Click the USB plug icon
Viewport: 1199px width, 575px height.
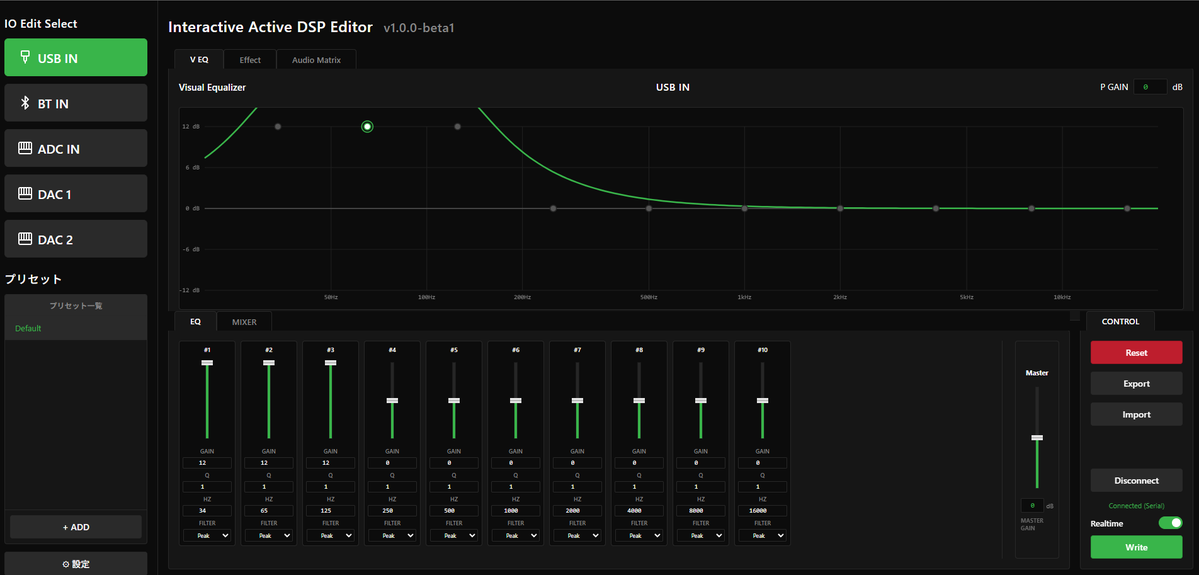click(x=25, y=57)
